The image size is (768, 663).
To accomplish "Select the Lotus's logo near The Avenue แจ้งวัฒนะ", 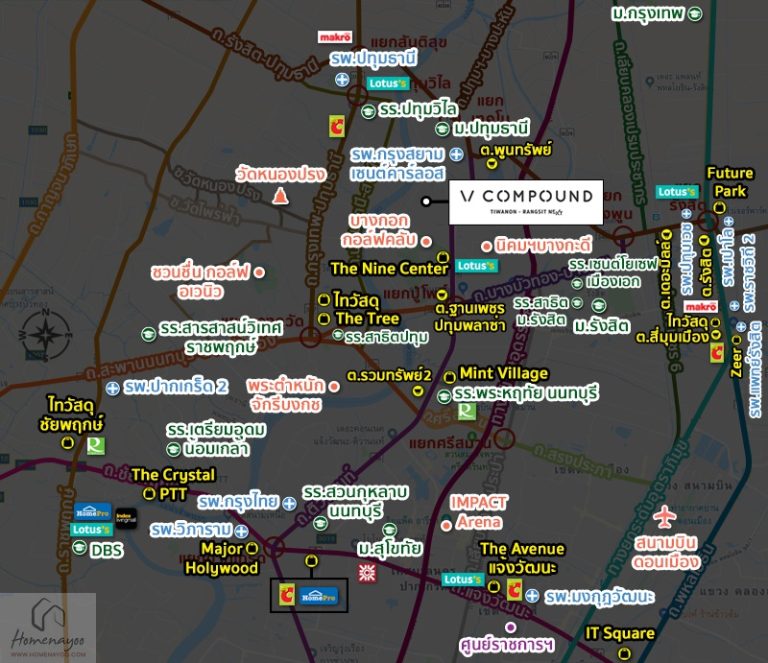I will (463, 579).
